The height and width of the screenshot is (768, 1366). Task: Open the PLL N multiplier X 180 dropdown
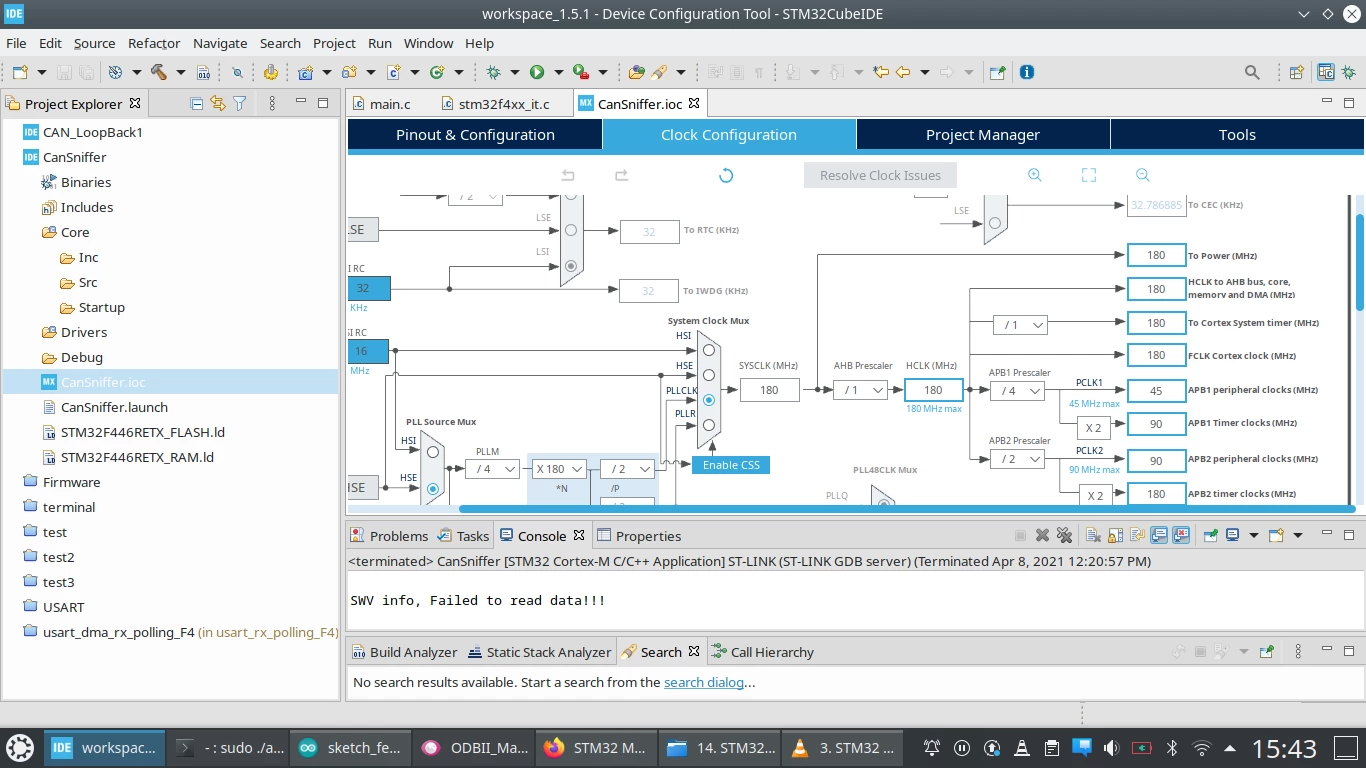[559, 469]
